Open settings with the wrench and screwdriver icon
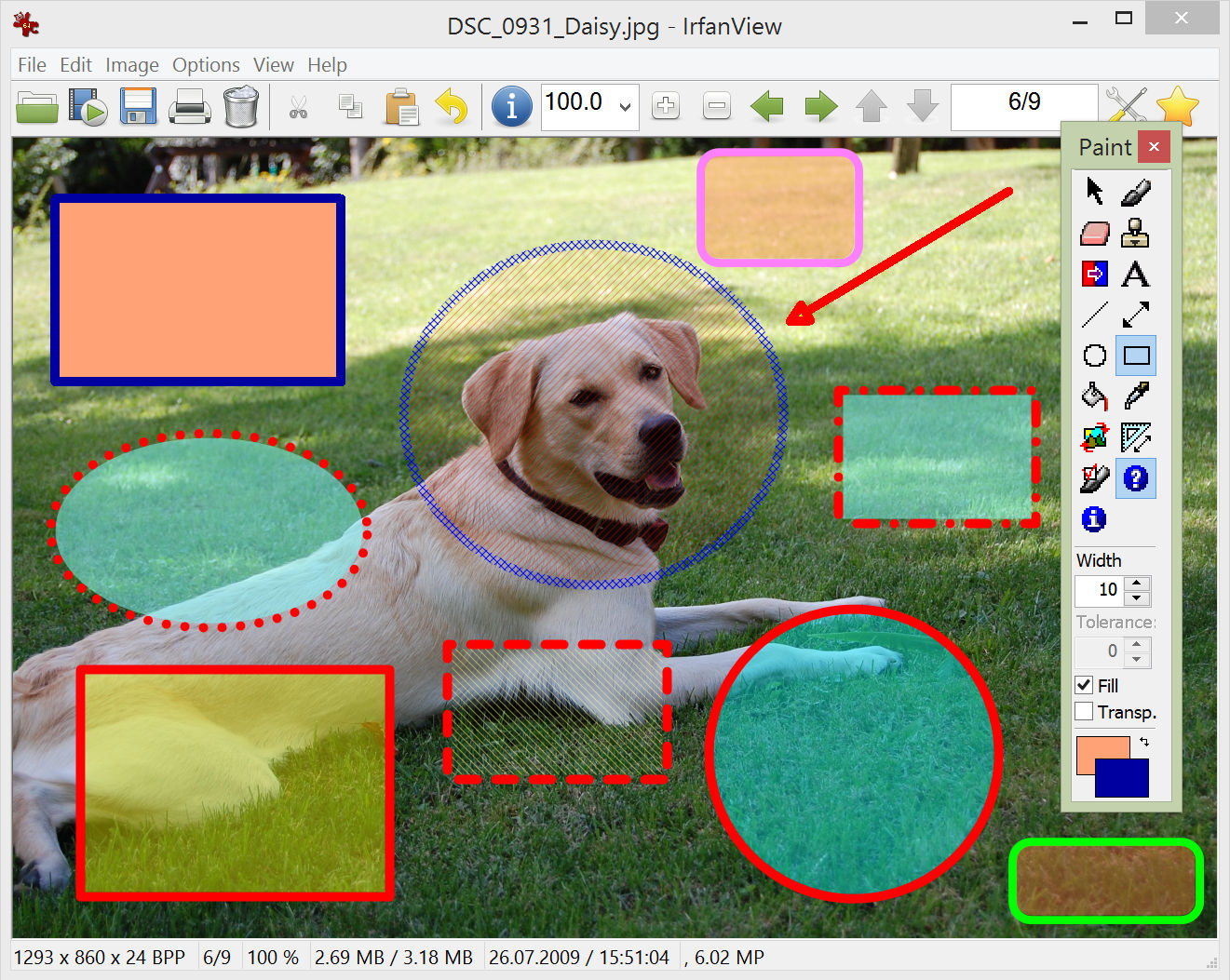Image resolution: width=1230 pixels, height=980 pixels. (1126, 106)
